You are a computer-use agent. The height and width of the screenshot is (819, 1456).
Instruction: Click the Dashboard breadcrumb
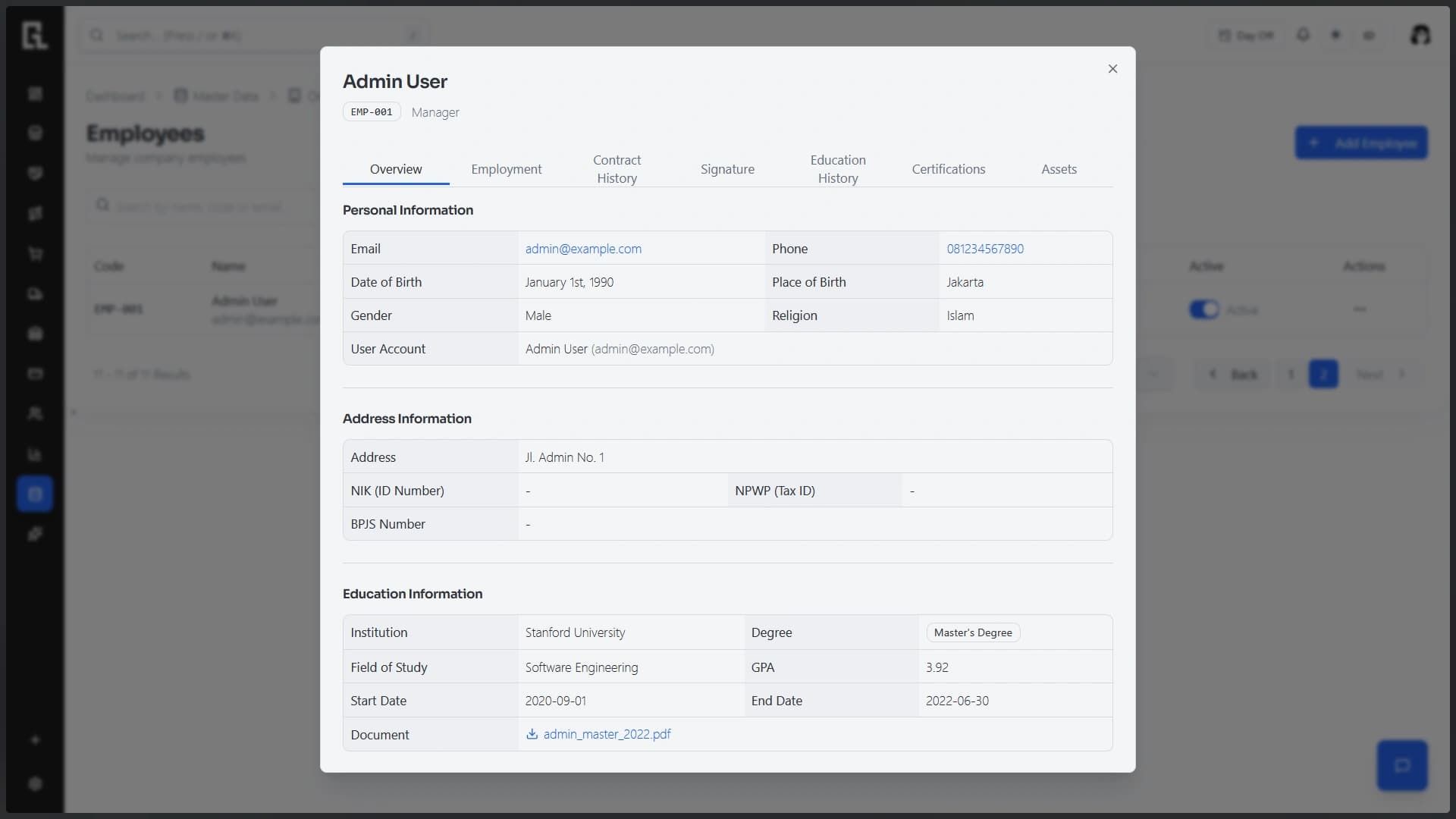pyautogui.click(x=115, y=96)
